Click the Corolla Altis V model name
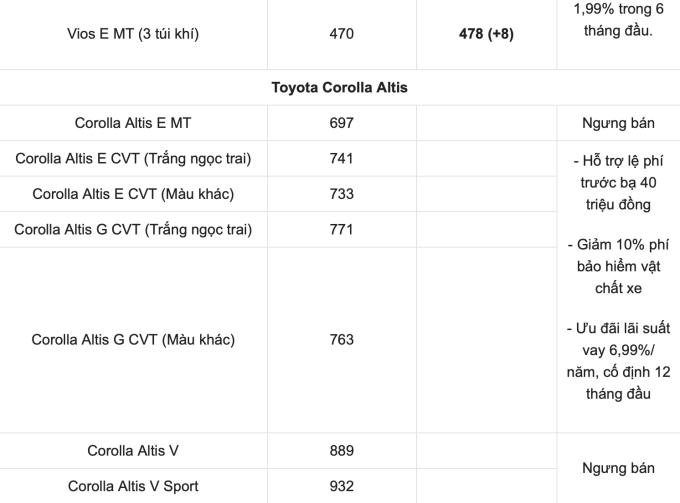 point(133,451)
